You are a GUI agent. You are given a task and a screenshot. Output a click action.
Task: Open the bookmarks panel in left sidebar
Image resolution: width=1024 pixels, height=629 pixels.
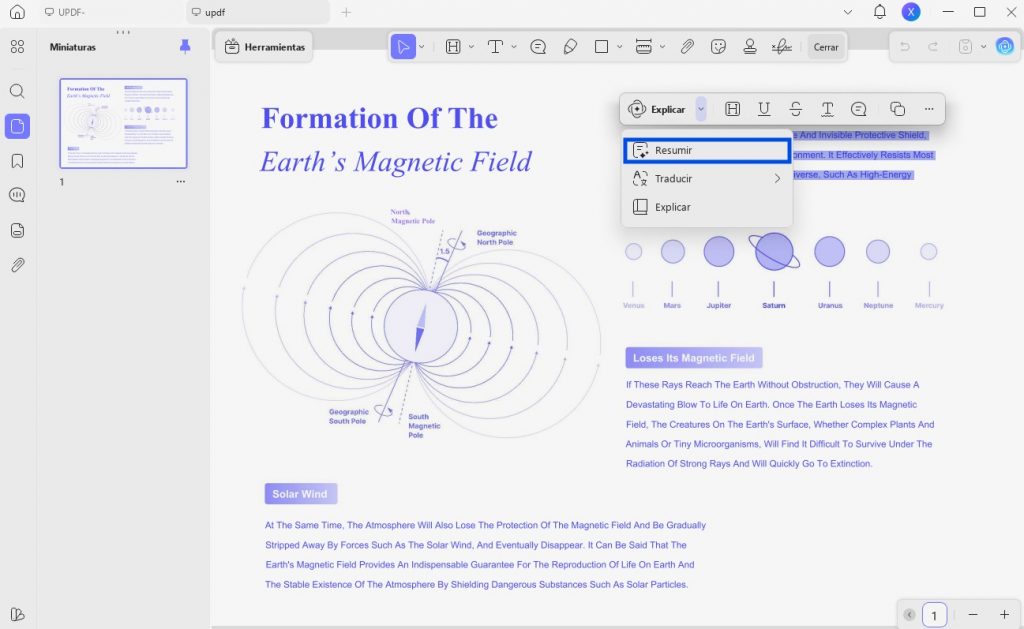18,161
